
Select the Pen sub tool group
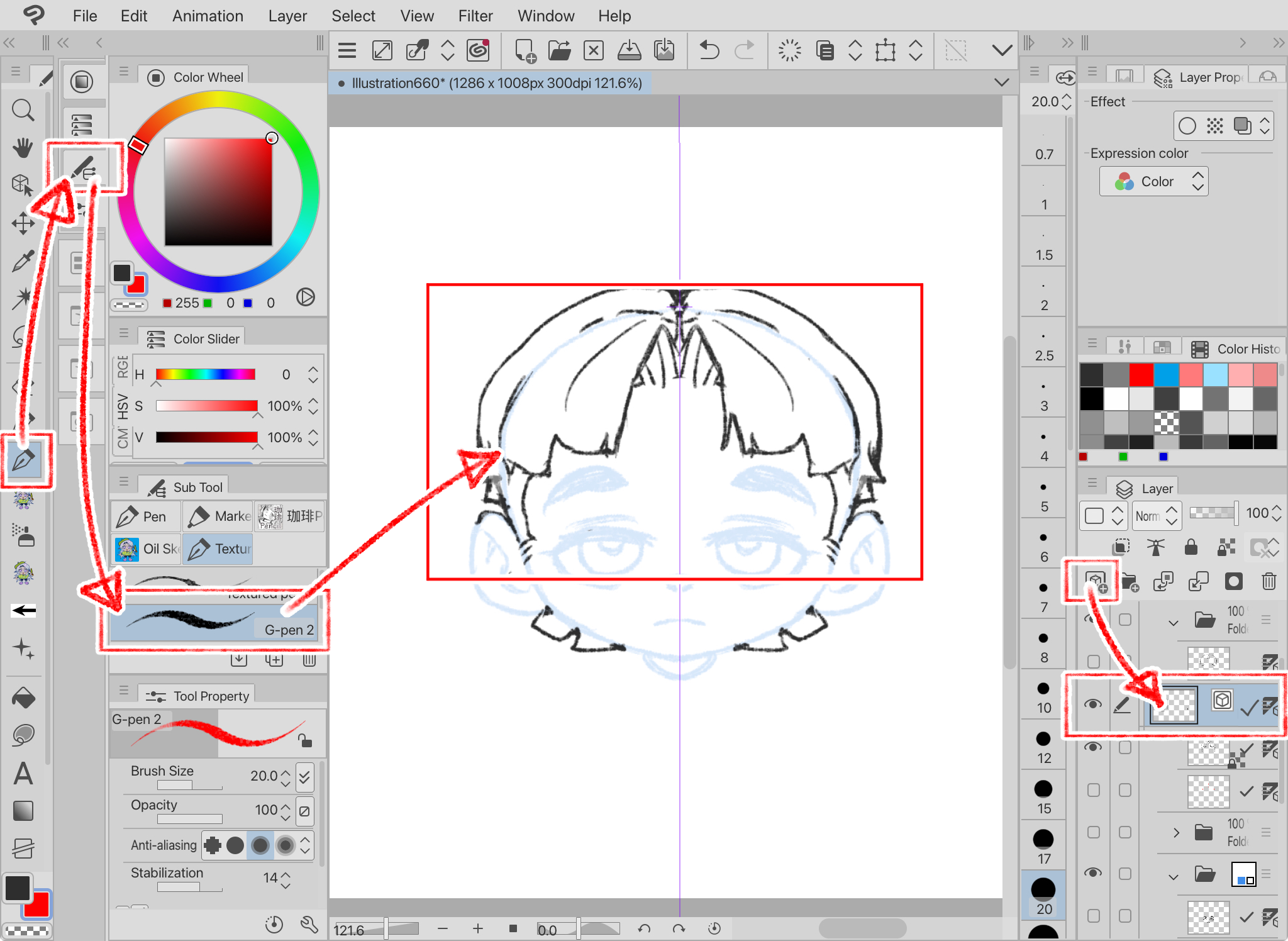coord(145,516)
